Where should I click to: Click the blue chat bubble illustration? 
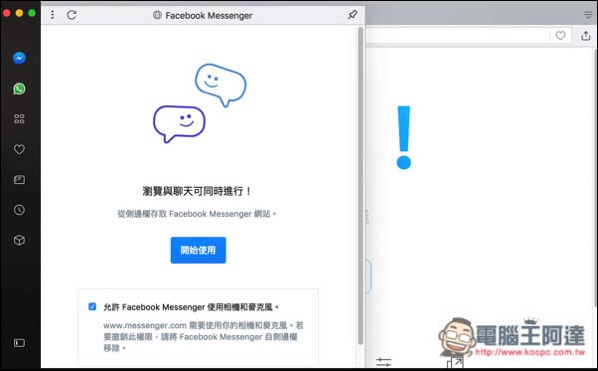click(x=220, y=85)
